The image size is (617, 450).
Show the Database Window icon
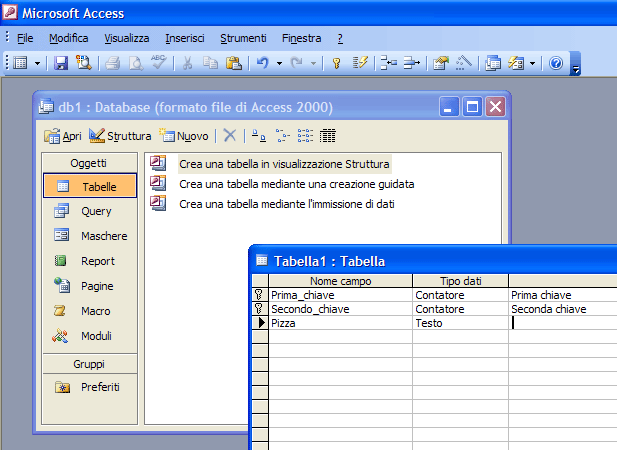tap(493, 63)
